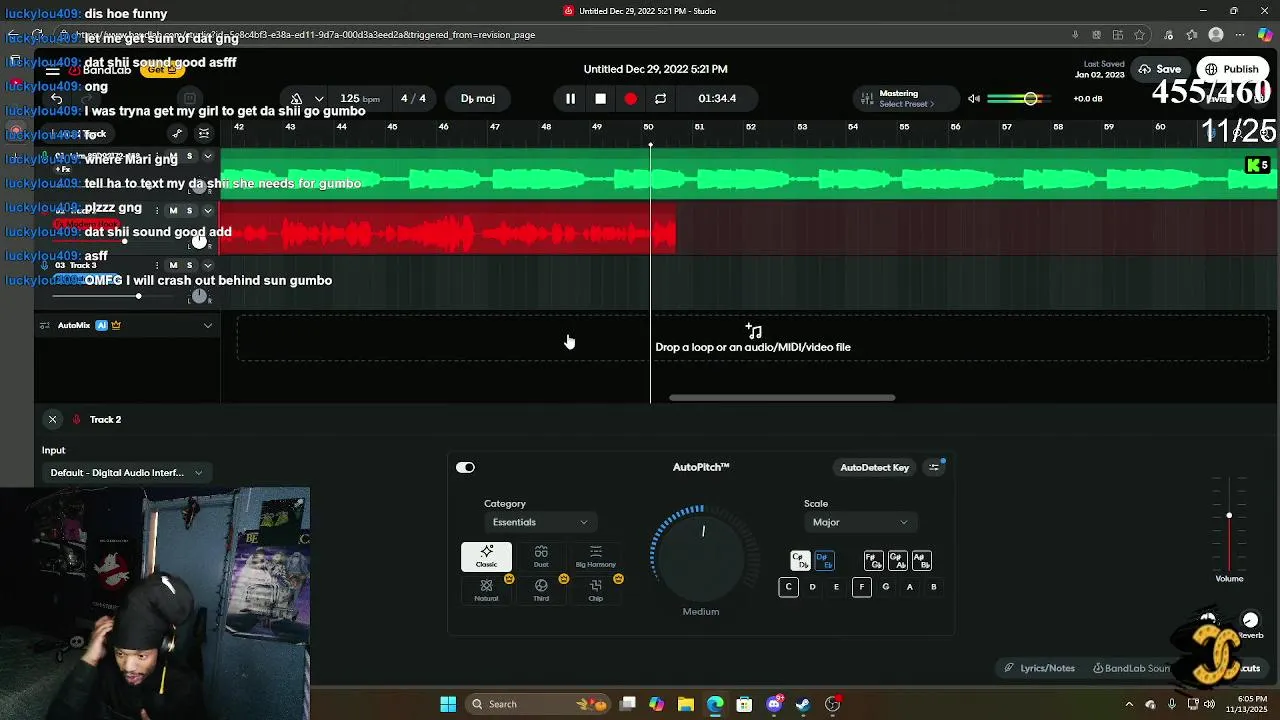Screen dimensions: 1280x720
Task: Open the Lyrics/Notes tab
Action: click(1040, 668)
